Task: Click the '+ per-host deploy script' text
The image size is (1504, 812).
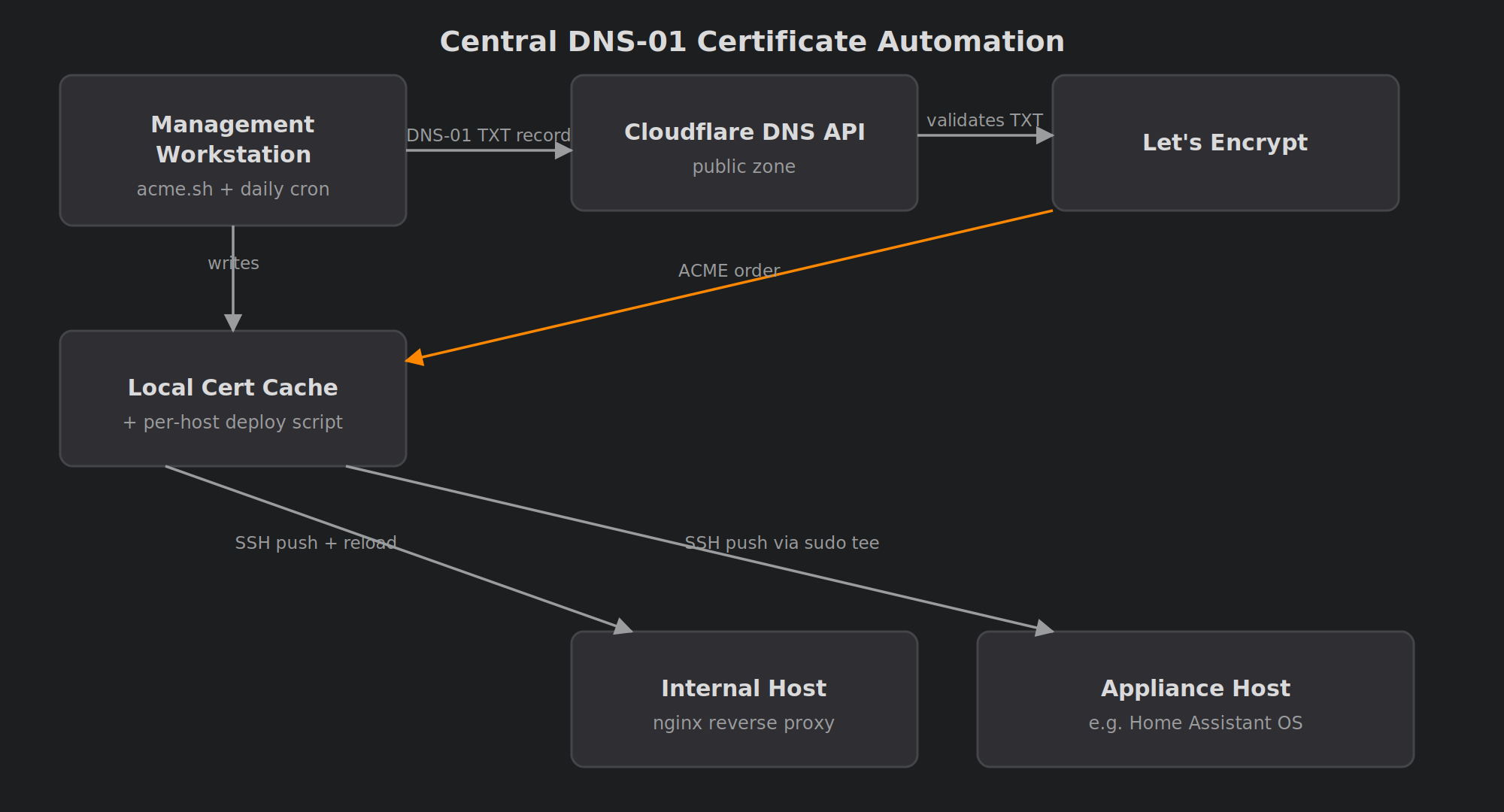Action: (x=233, y=423)
